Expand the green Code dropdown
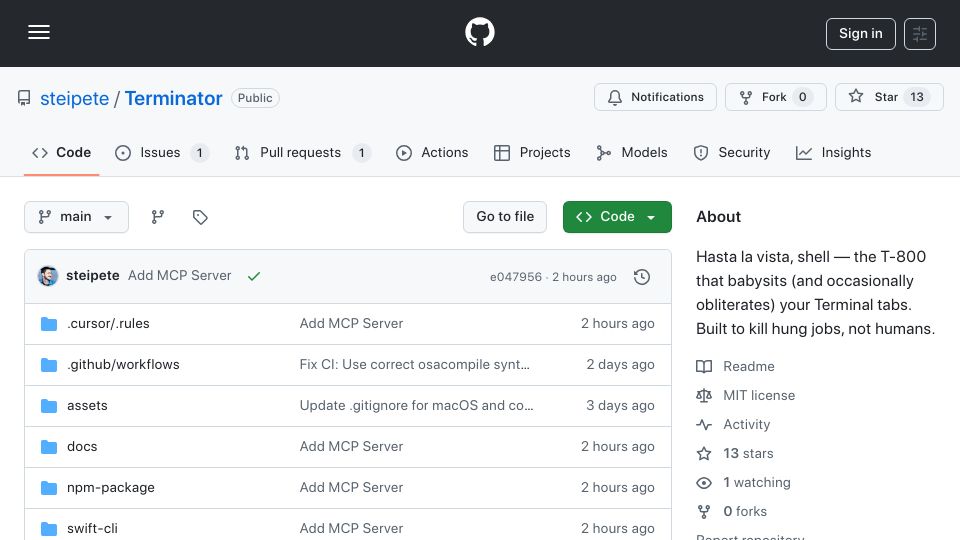The height and width of the screenshot is (540, 960). pyautogui.click(x=617, y=217)
